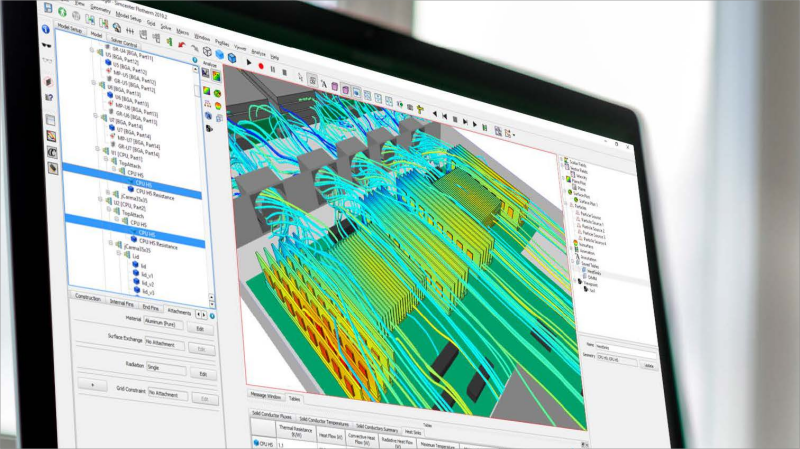Viewport: 800px width, 449px height.
Task: Open the Solve menu
Action: click(166, 27)
